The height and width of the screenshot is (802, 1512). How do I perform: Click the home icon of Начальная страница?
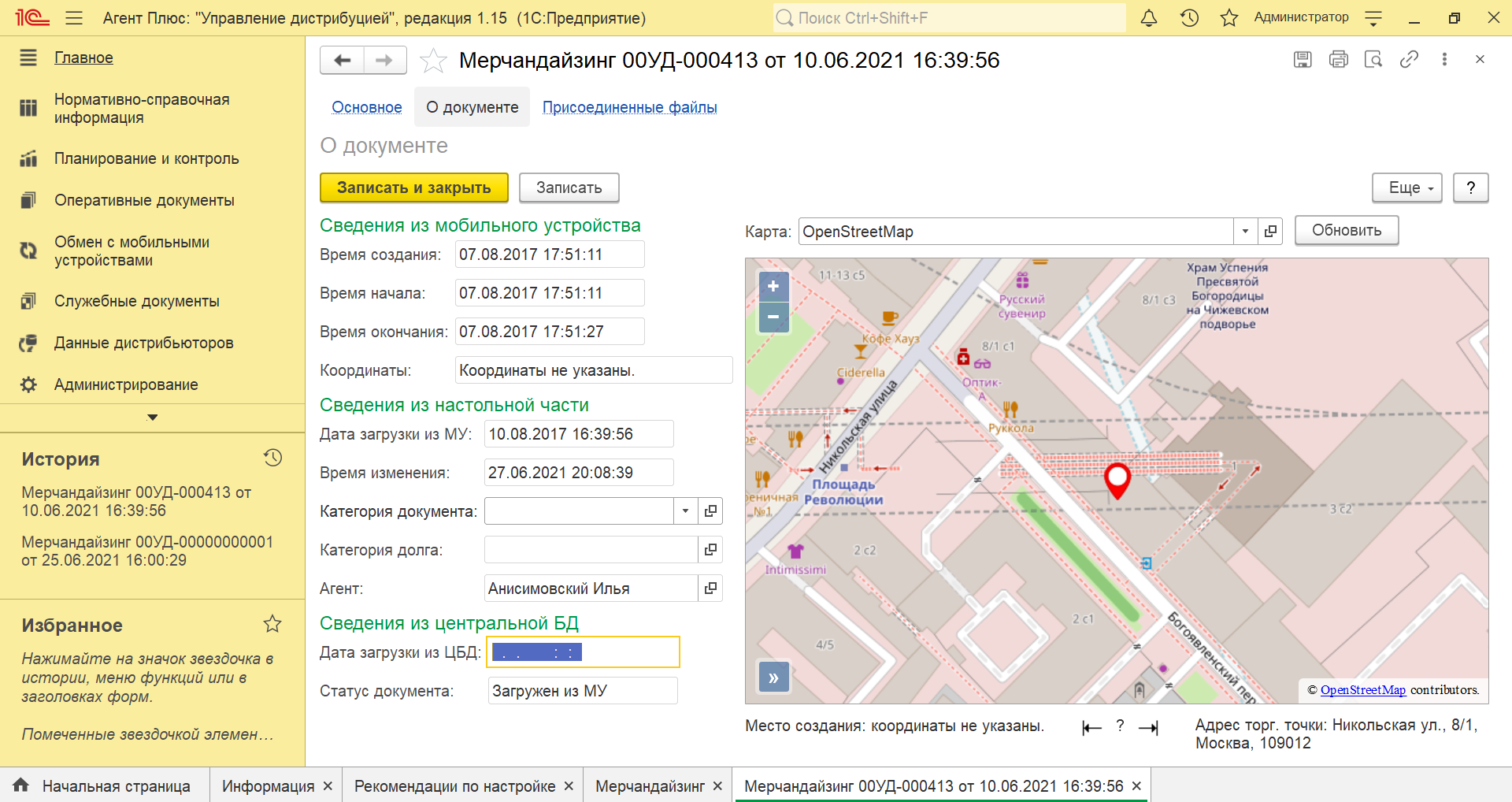(x=21, y=785)
